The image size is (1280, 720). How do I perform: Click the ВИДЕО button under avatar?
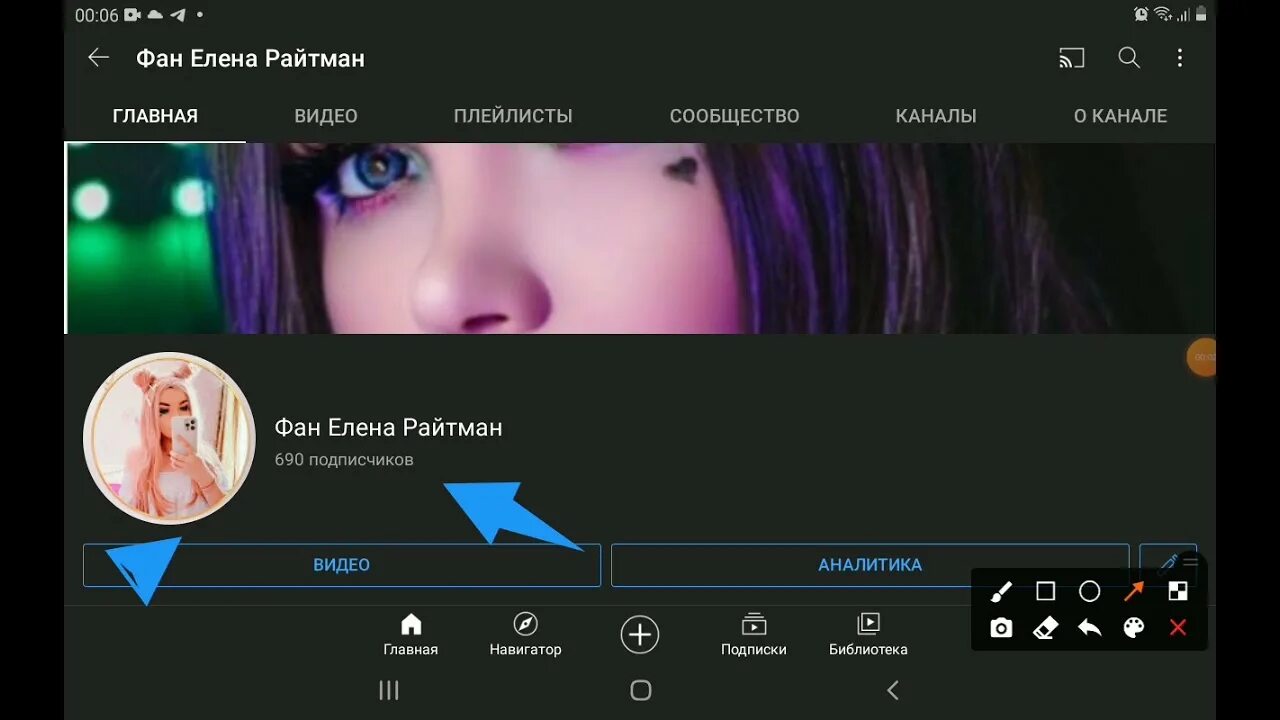342,565
